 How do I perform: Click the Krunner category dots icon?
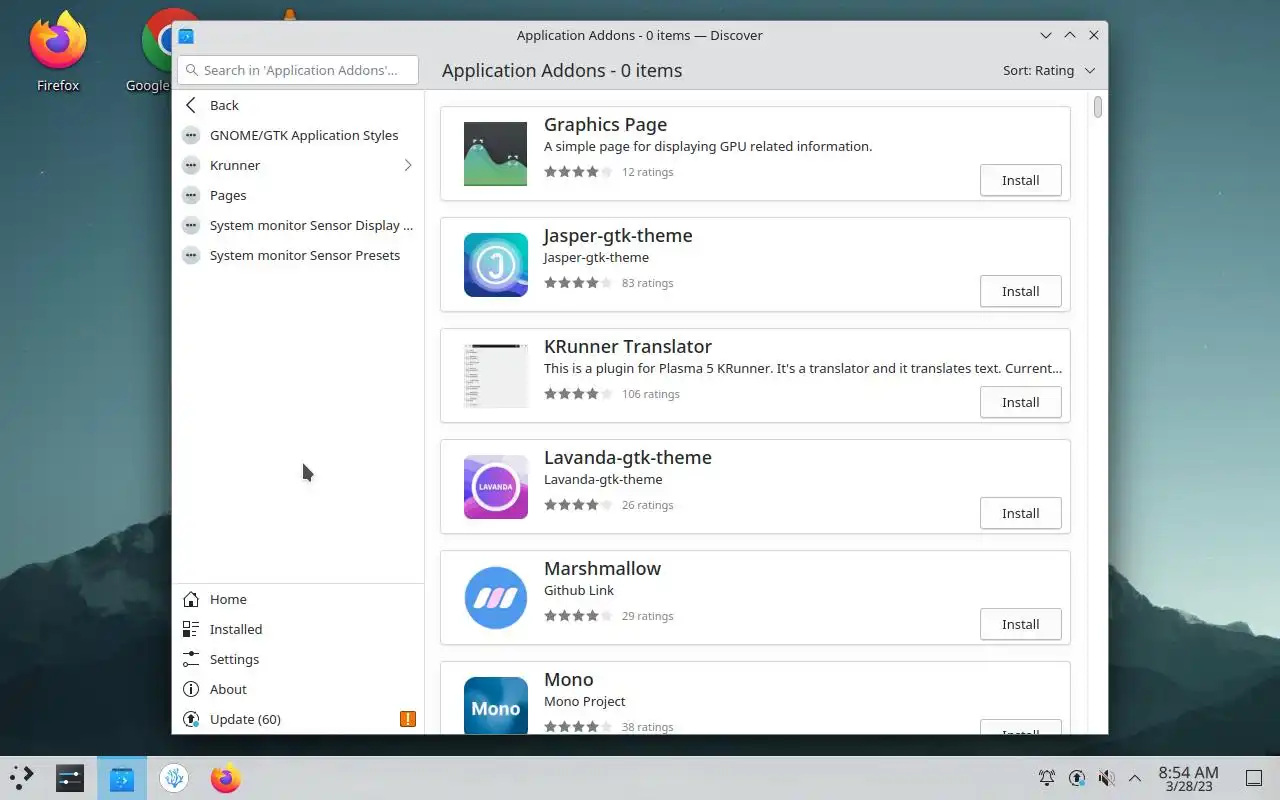[191, 165]
